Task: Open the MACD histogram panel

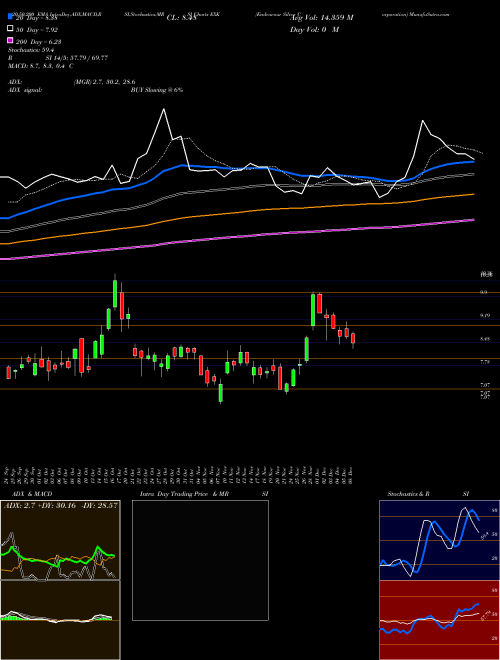Action: pos(60,620)
